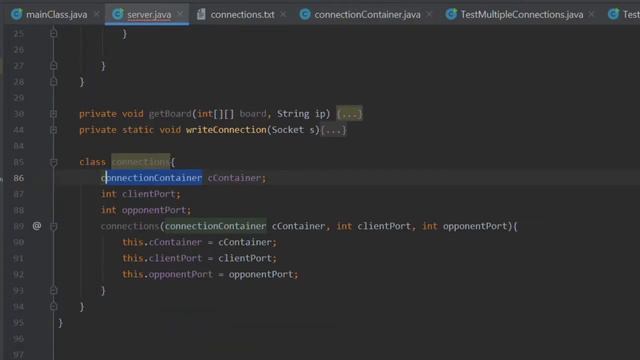Click the TestMultipleConnections.java class icon
The image size is (640, 360).
[x=451, y=14]
